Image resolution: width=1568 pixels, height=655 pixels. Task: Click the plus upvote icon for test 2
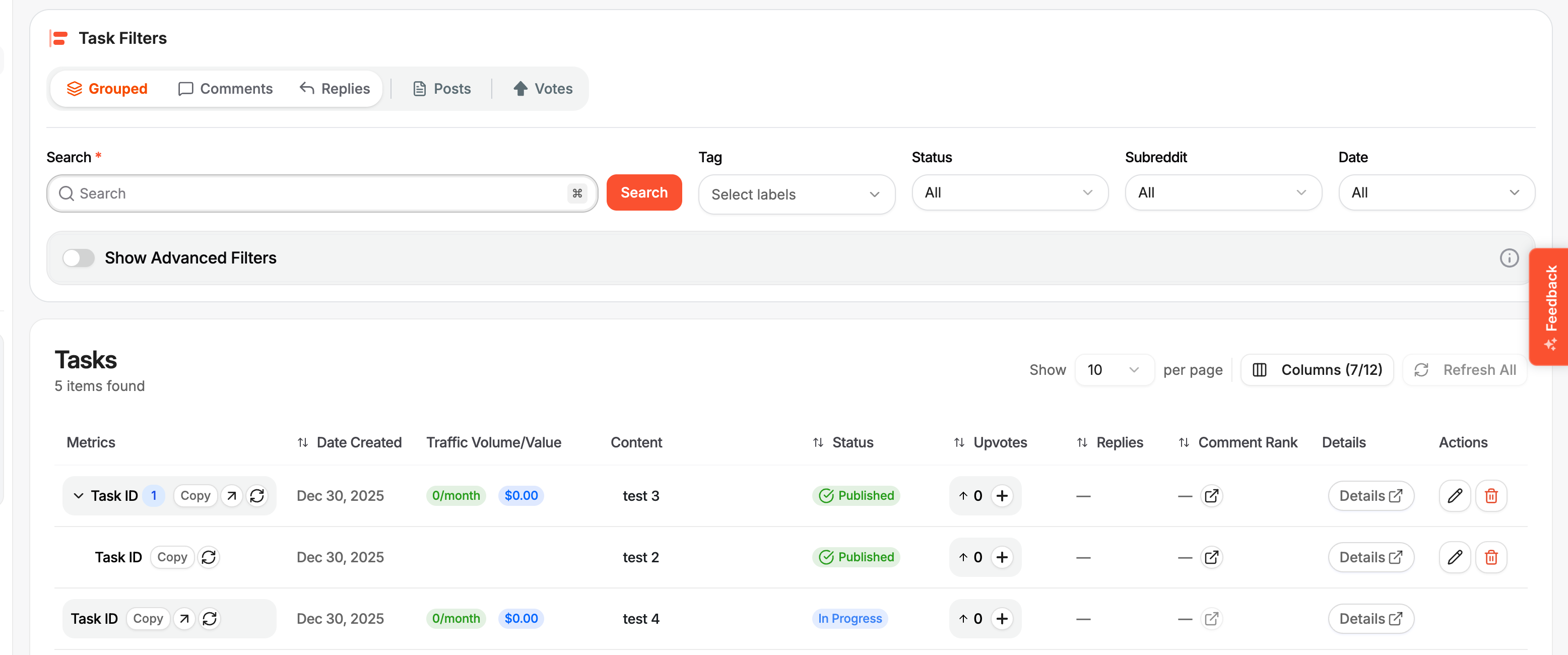[x=1001, y=557]
